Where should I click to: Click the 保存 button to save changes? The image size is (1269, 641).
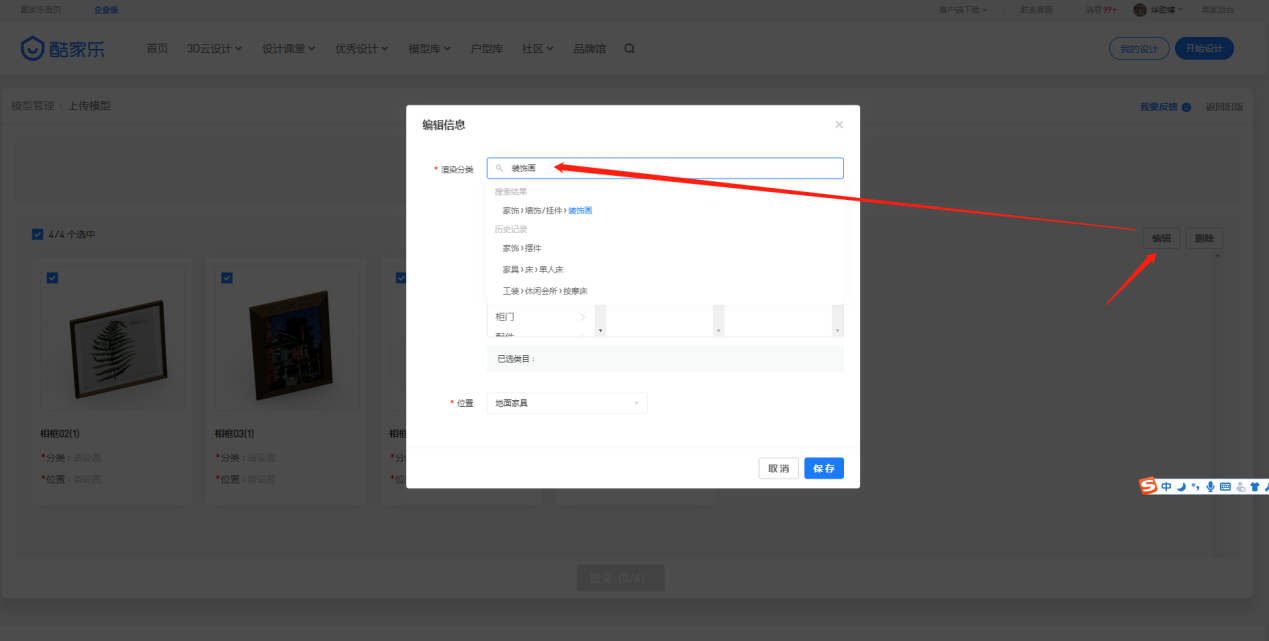[823, 468]
